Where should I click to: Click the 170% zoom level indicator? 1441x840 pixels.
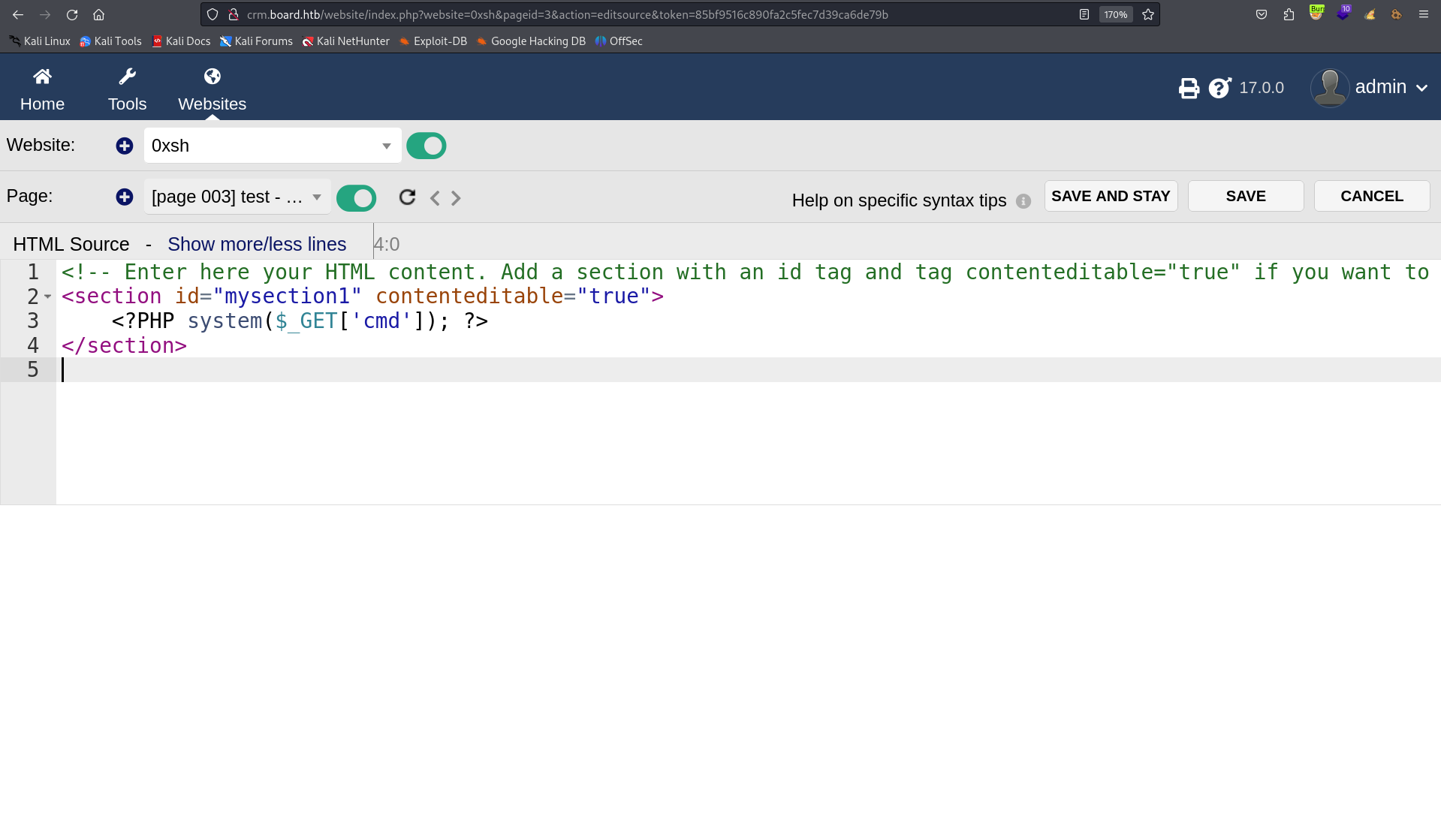[x=1115, y=14]
